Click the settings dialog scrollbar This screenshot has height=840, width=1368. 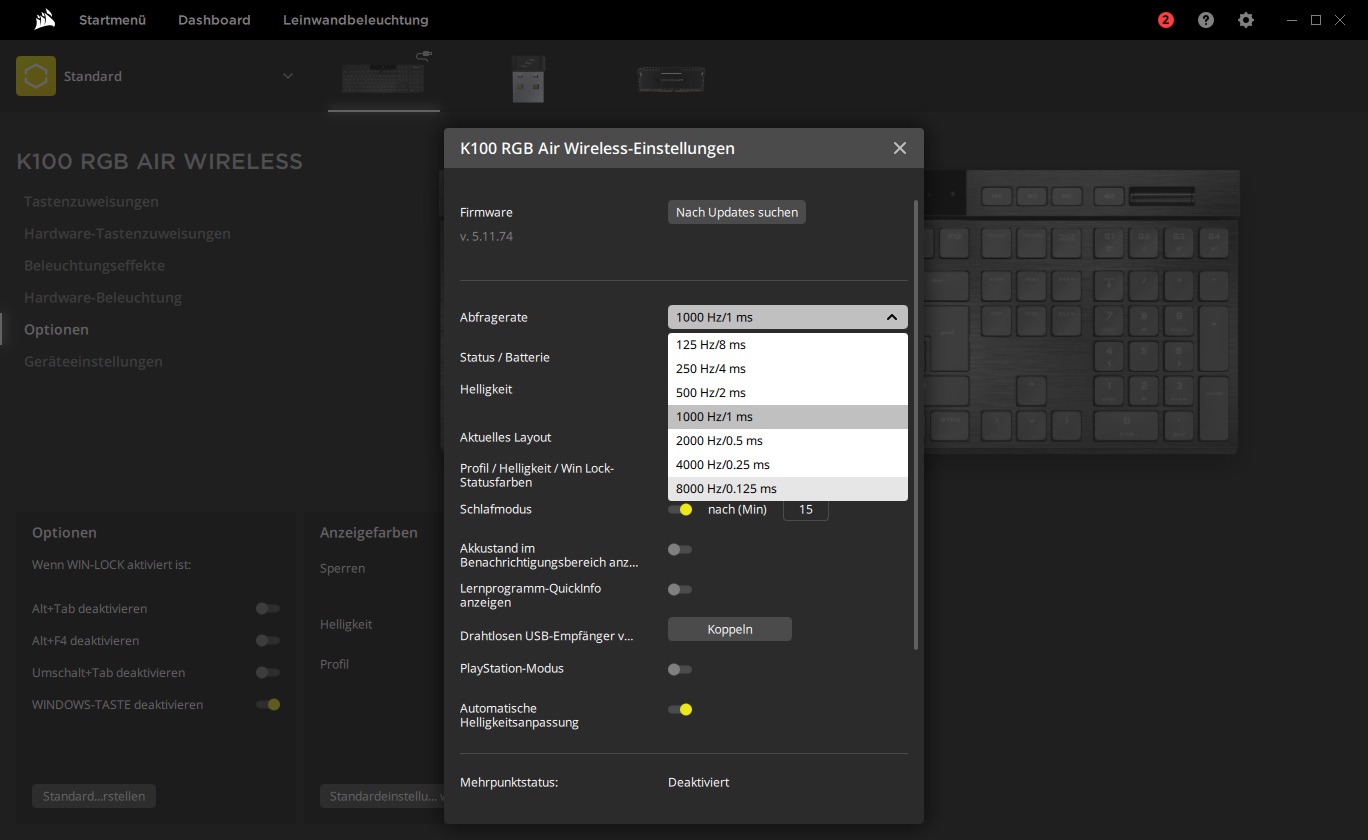pos(915,425)
